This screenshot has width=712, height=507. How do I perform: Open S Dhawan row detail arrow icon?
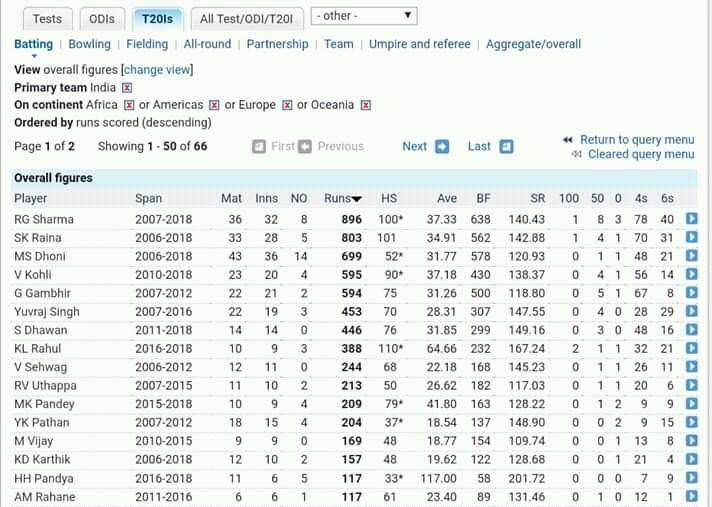(691, 330)
